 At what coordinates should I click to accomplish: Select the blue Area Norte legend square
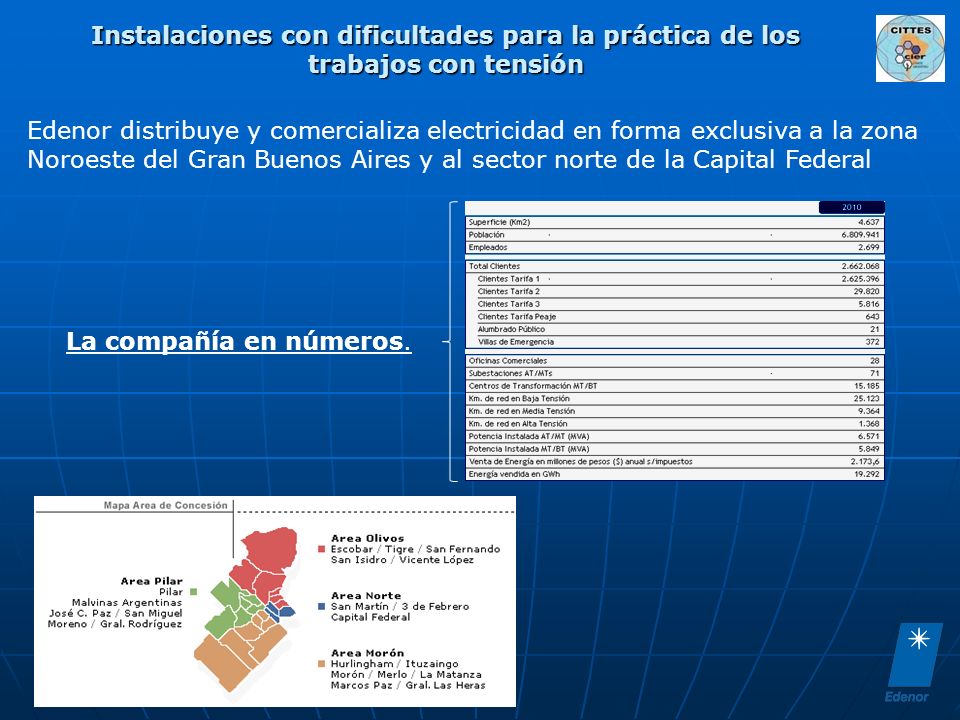click(x=321, y=607)
